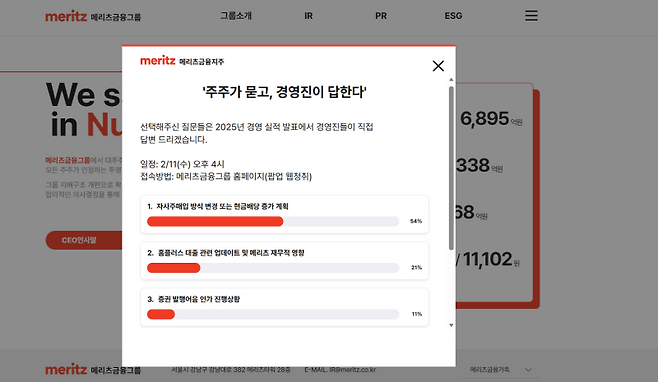Click the E-MAIL address in the footer
This screenshot has width=658, height=382.
340,370
